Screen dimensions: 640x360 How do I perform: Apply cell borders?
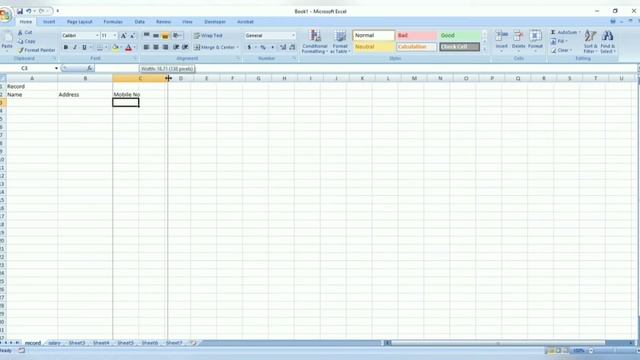100,47
